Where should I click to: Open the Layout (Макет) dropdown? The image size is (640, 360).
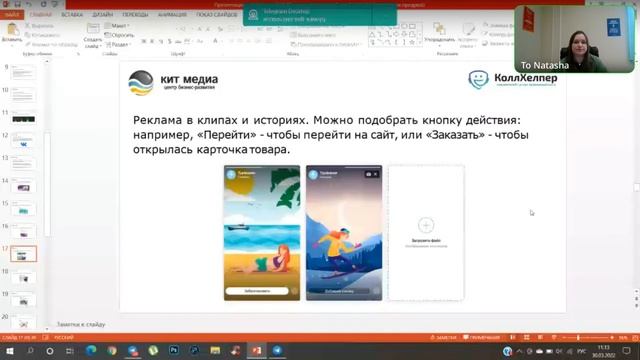[117, 26]
